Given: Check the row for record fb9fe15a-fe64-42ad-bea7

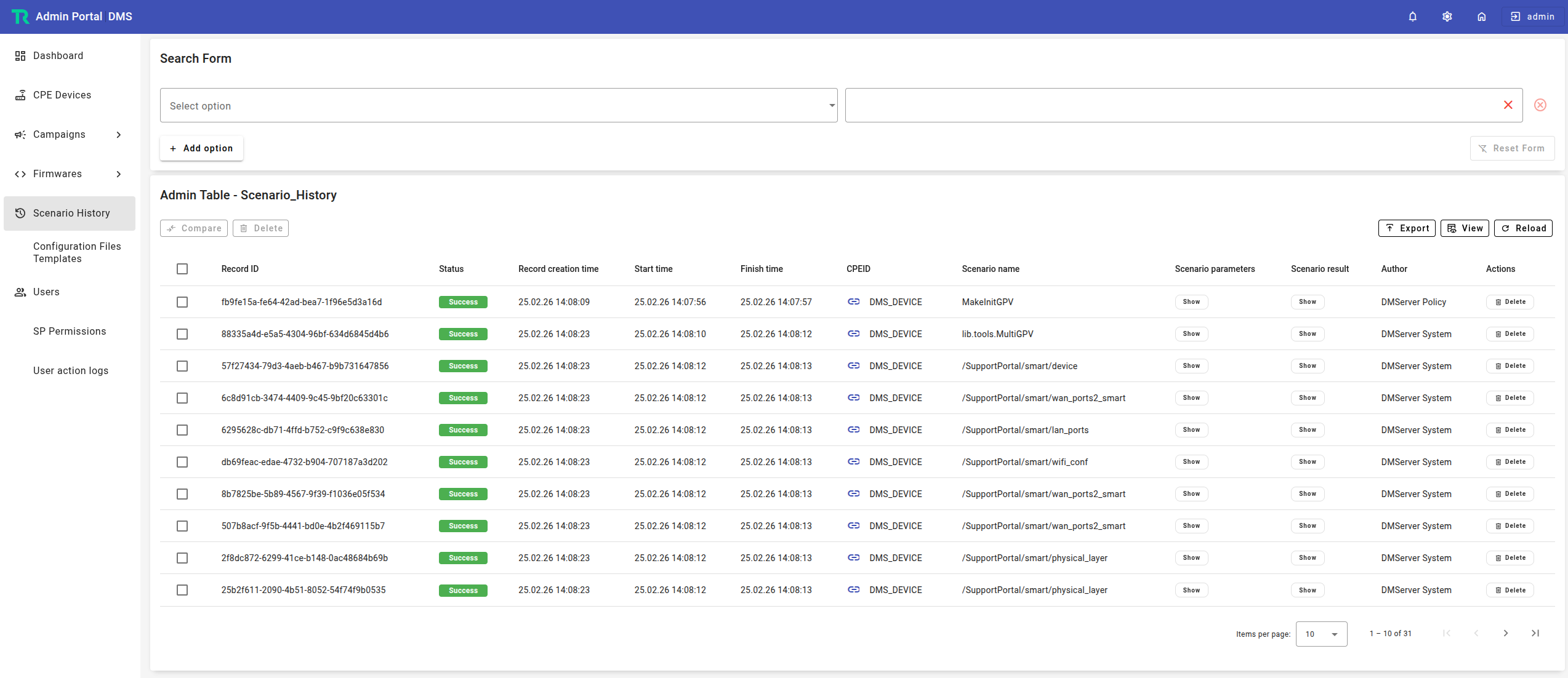Looking at the screenshot, I should (x=182, y=302).
